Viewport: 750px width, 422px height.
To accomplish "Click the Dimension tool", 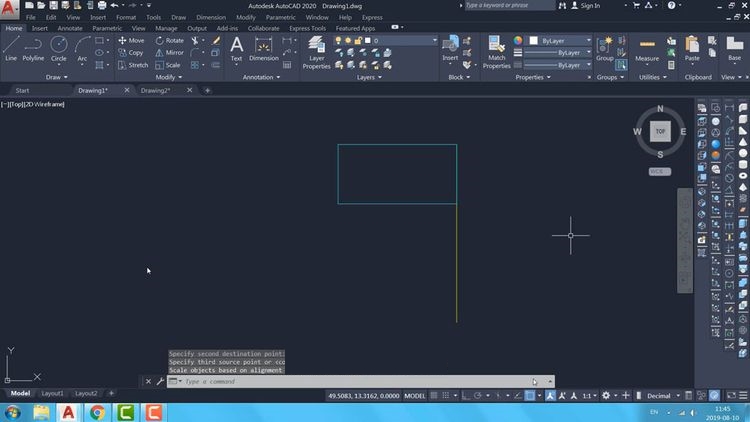I will click(264, 48).
